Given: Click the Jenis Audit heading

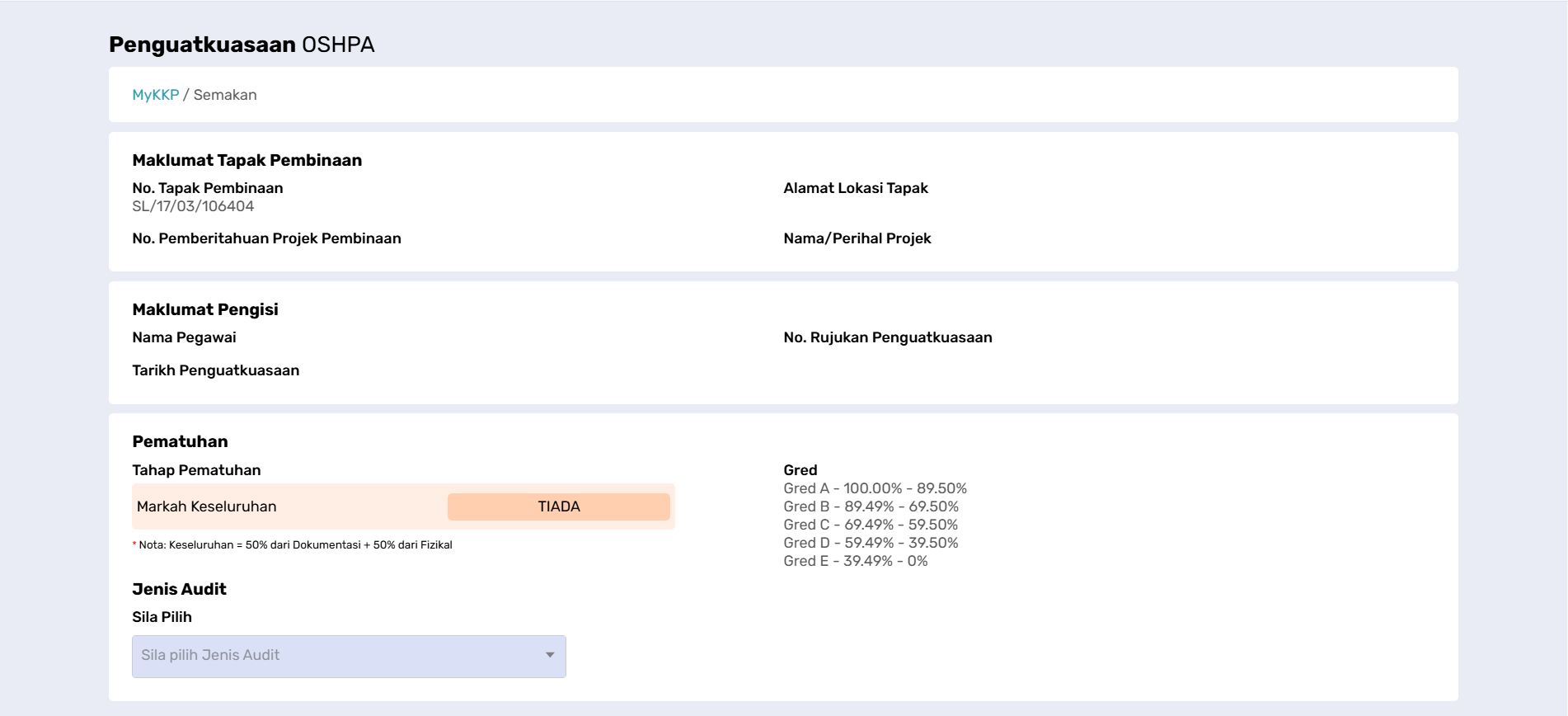Looking at the screenshot, I should coord(179,589).
